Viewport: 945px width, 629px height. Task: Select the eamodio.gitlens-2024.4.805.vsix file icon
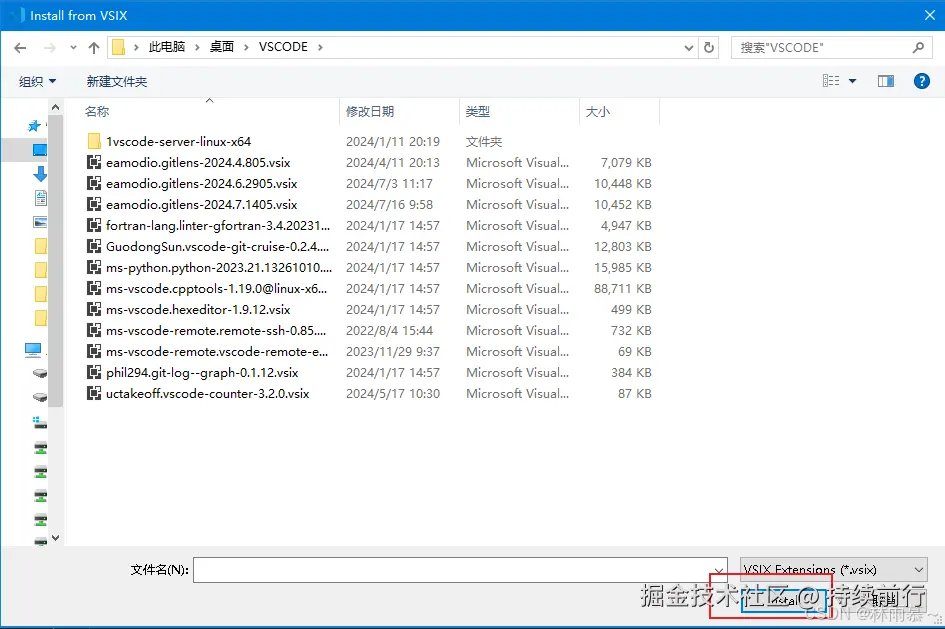pyautogui.click(x=94, y=163)
